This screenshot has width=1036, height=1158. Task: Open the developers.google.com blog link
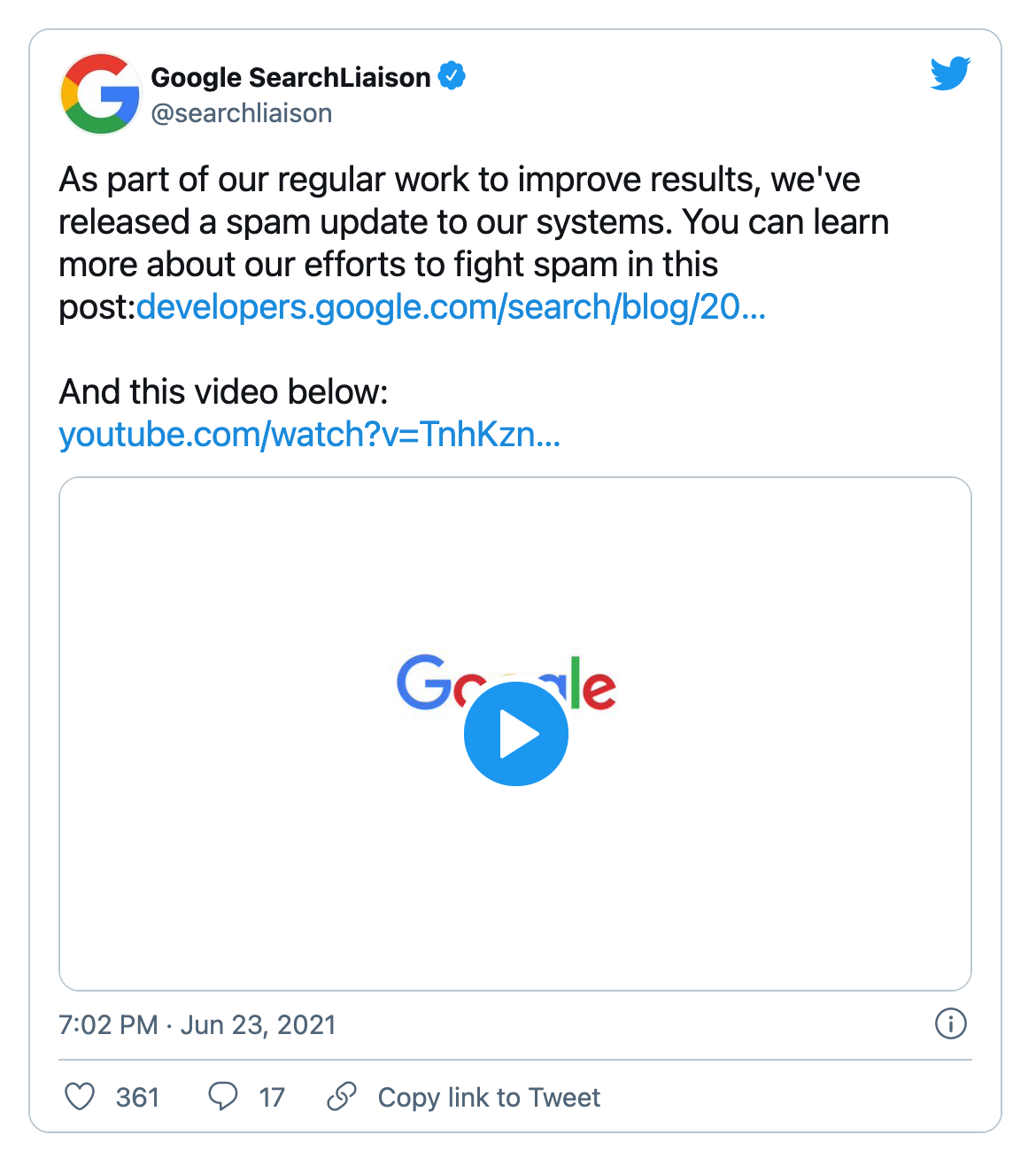pos(451,307)
